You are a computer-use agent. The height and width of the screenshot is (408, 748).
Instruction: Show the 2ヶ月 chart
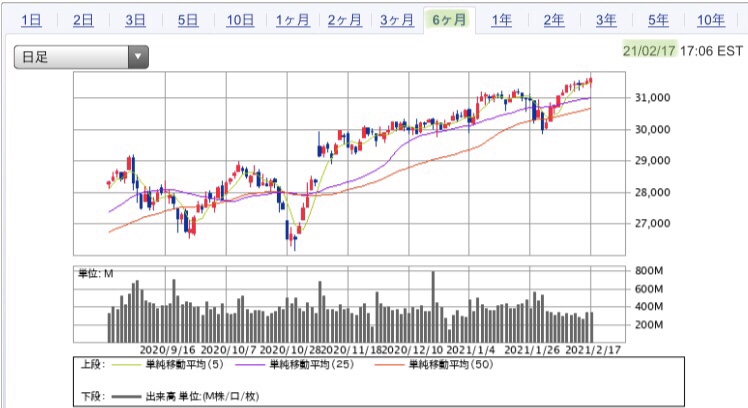[x=344, y=20]
